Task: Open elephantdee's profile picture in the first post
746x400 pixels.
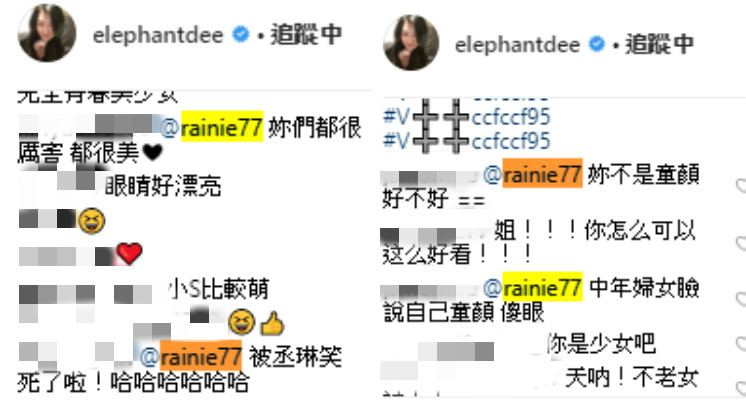Action: [x=47, y=33]
